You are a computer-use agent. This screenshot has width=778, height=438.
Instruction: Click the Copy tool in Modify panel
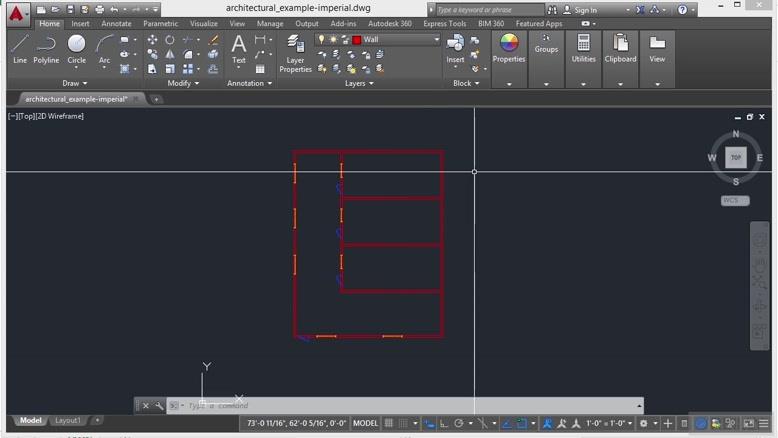[x=152, y=54]
